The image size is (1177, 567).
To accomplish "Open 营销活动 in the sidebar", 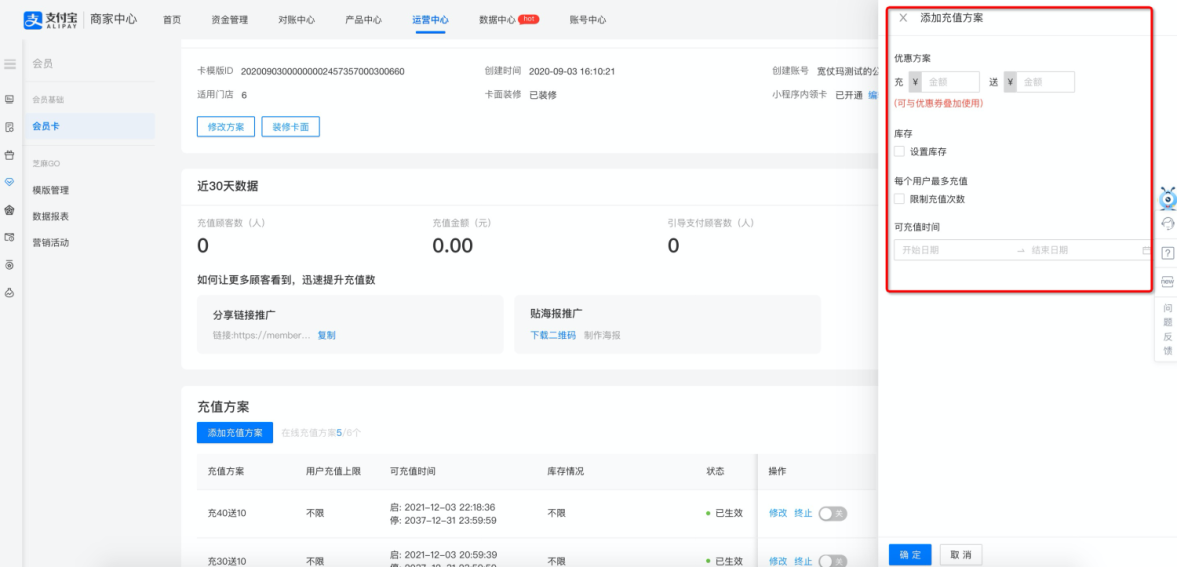I will click(x=51, y=243).
